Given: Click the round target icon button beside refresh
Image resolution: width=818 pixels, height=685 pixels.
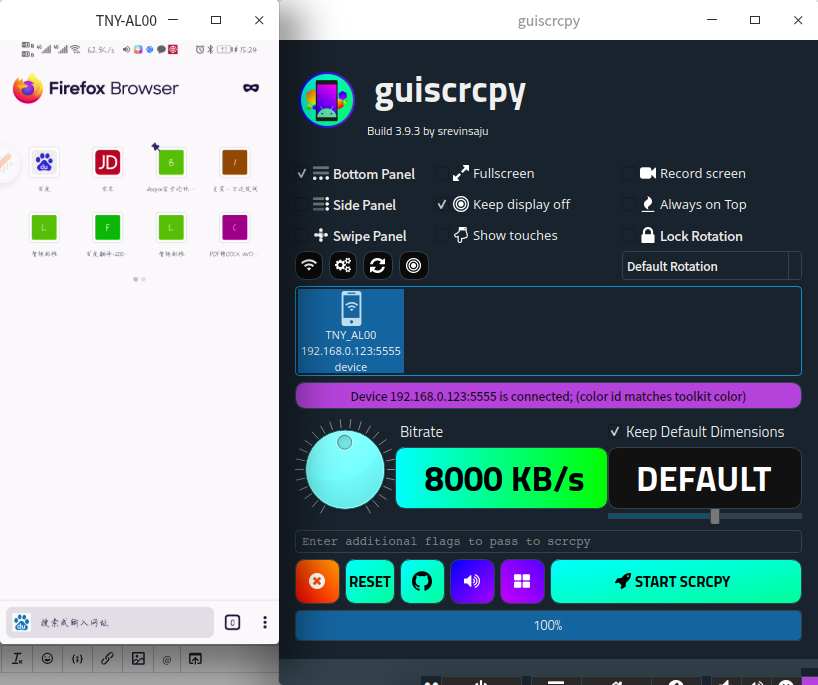Looking at the screenshot, I should (414, 266).
